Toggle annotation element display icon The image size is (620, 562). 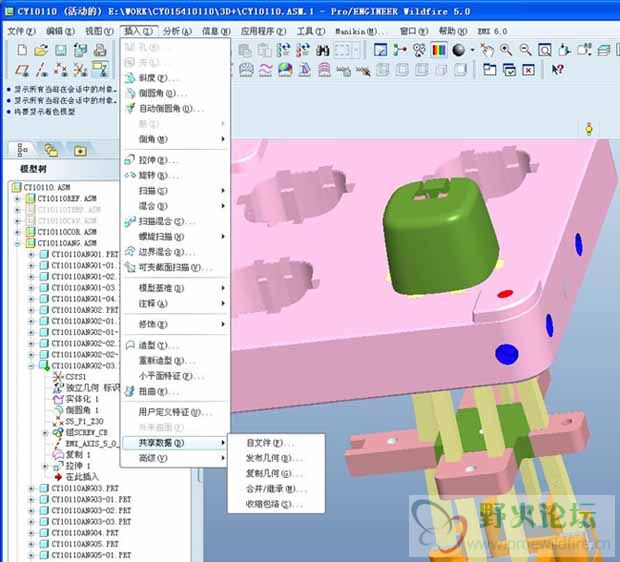(100, 69)
